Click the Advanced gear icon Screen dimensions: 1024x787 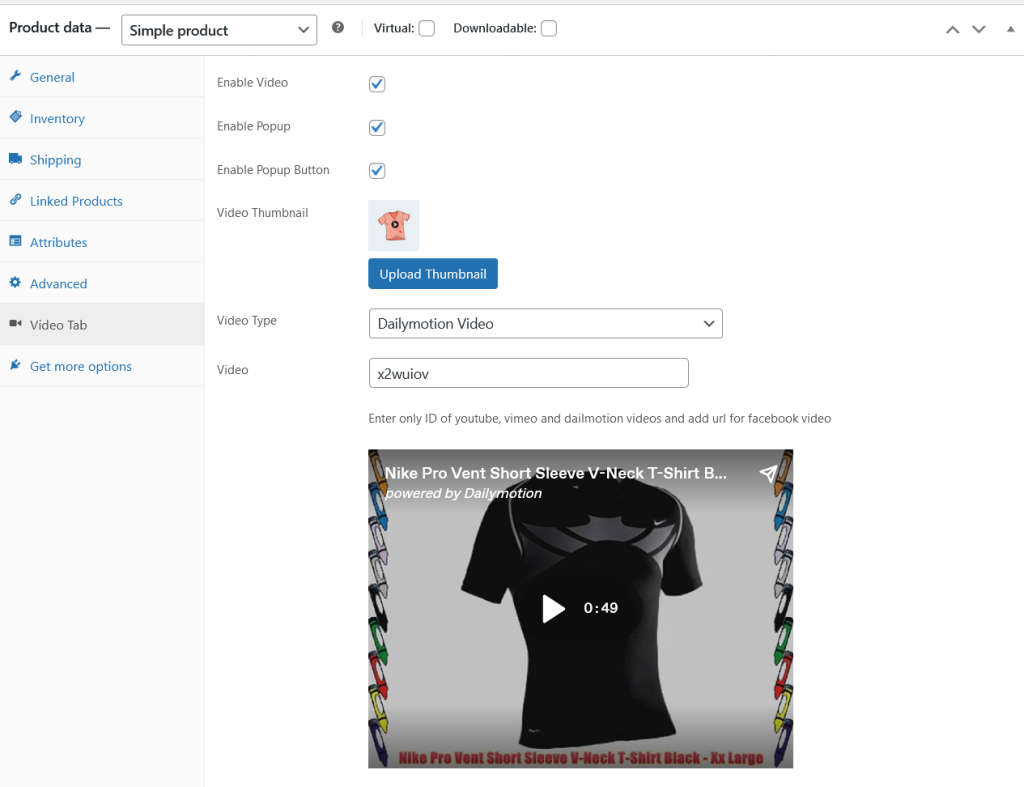coord(15,284)
